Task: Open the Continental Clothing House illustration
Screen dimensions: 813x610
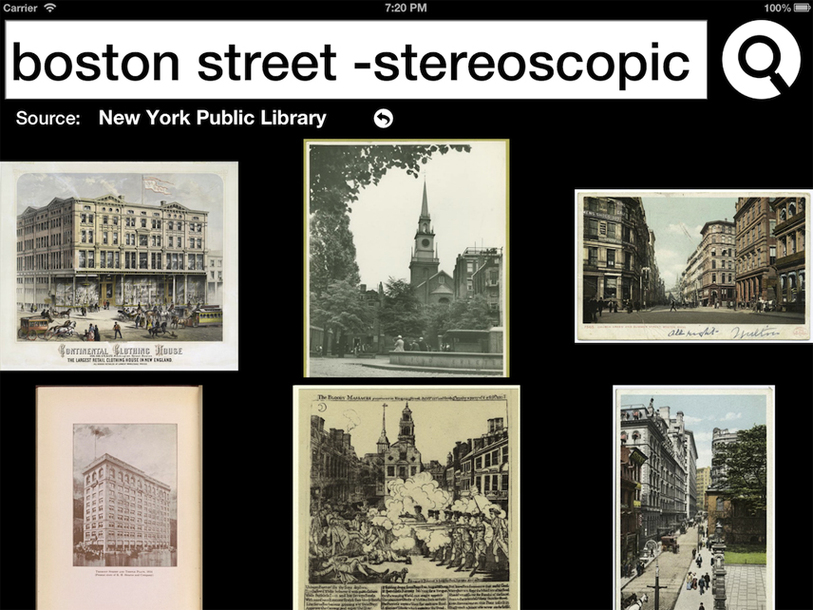Action: [x=119, y=266]
